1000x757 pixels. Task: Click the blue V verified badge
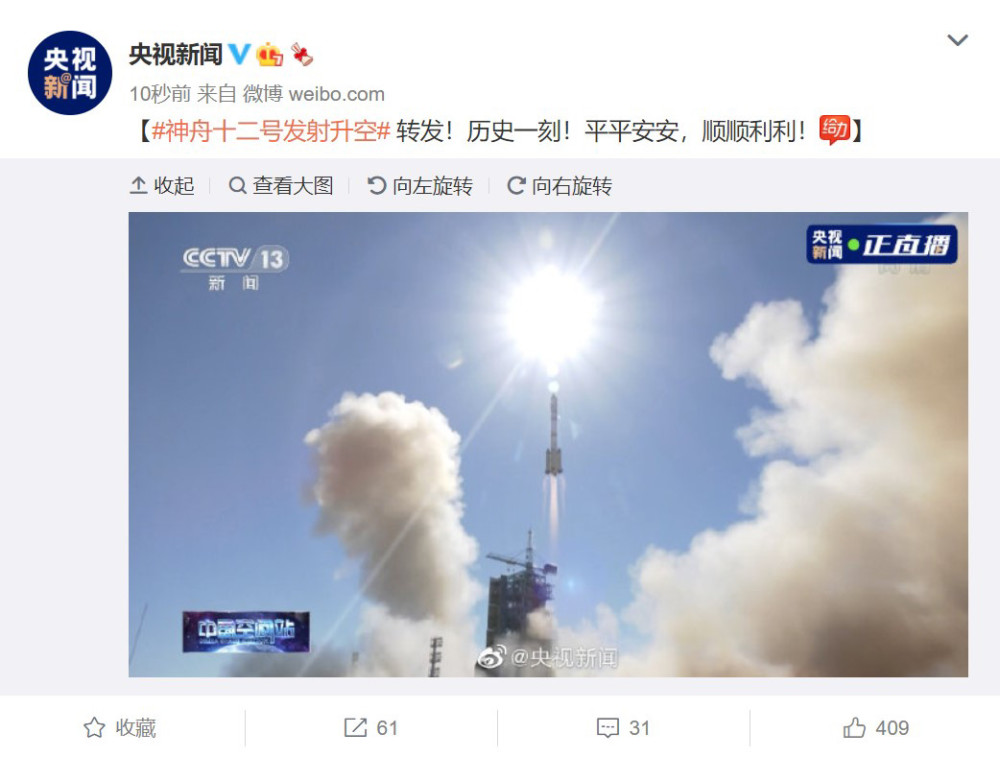(x=239, y=54)
